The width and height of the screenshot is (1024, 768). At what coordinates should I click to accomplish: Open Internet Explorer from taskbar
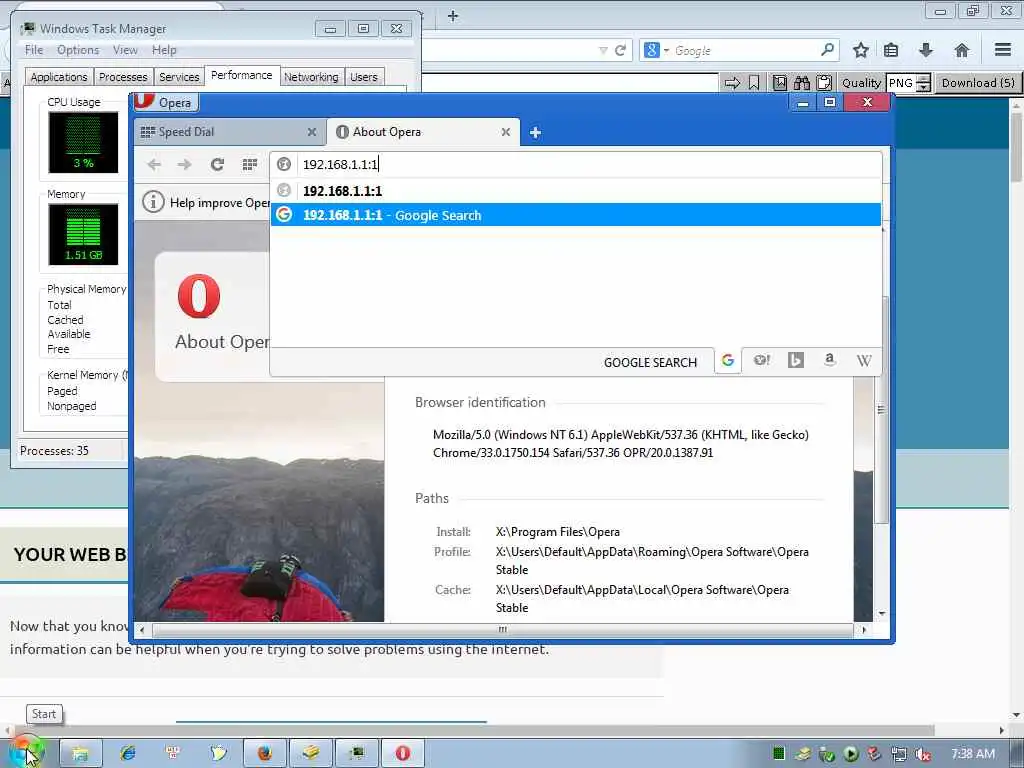coord(127,753)
